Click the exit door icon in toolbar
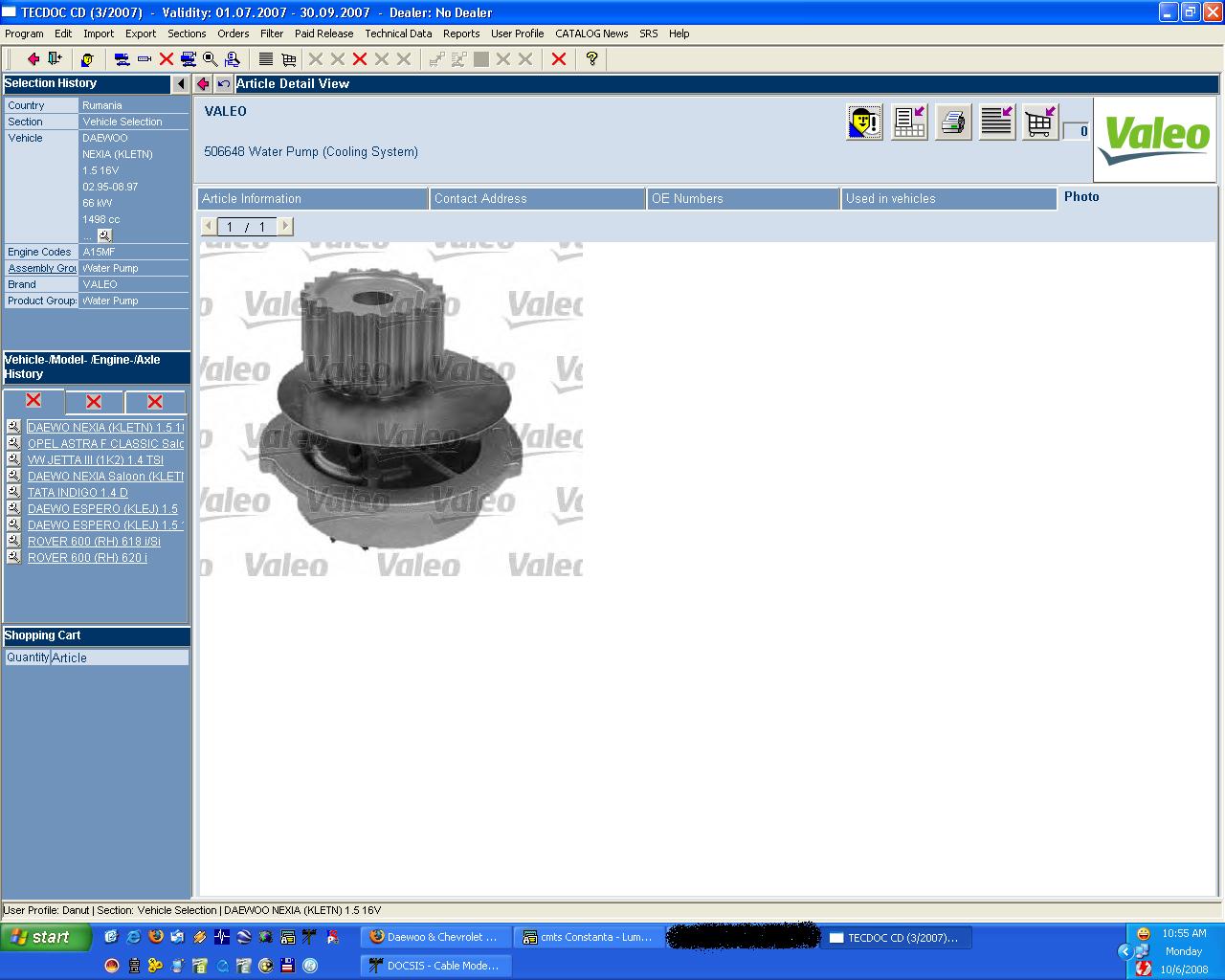 tap(55, 59)
